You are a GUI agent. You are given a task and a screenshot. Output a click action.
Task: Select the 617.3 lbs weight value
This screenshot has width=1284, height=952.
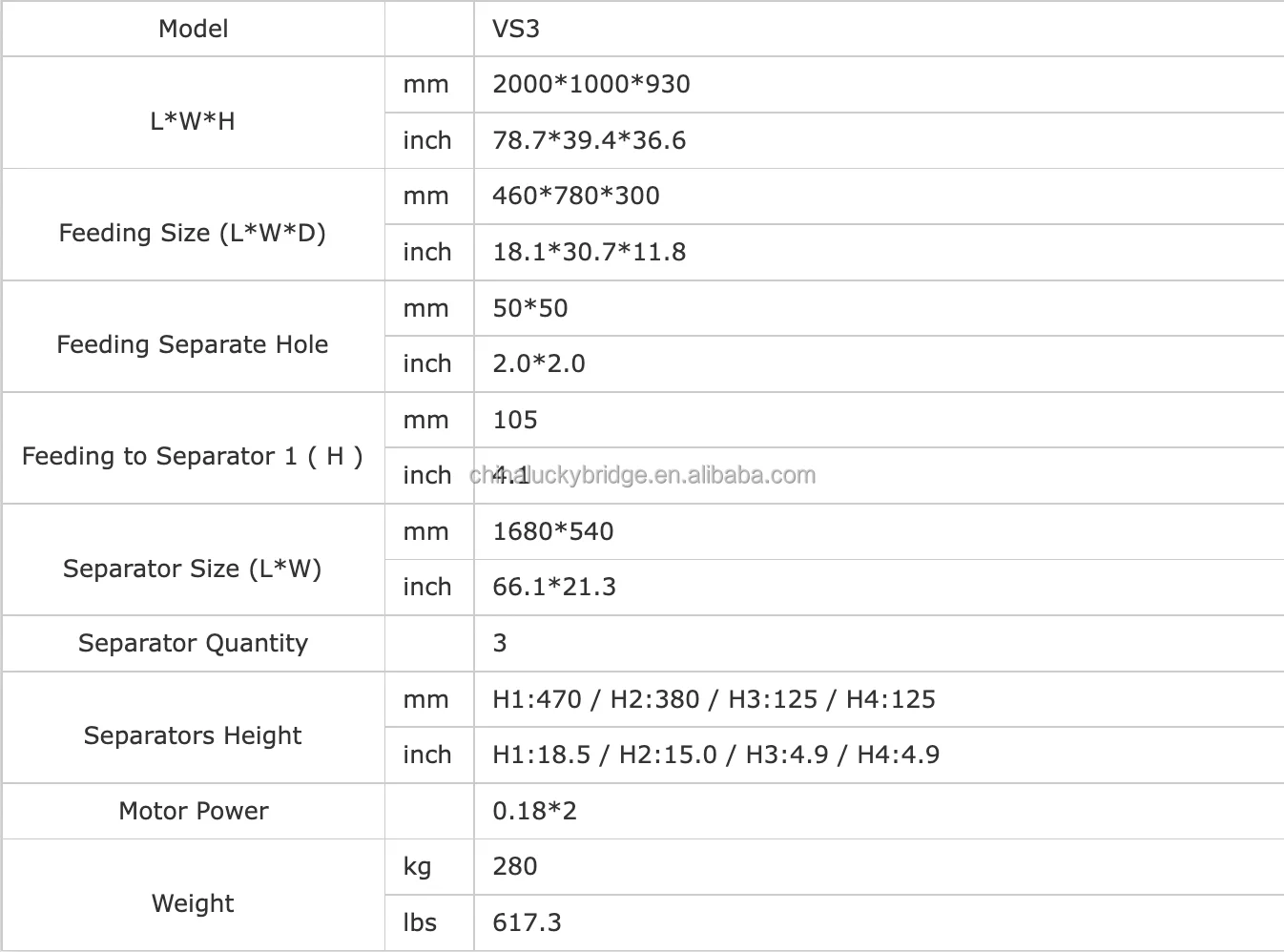coord(527,922)
